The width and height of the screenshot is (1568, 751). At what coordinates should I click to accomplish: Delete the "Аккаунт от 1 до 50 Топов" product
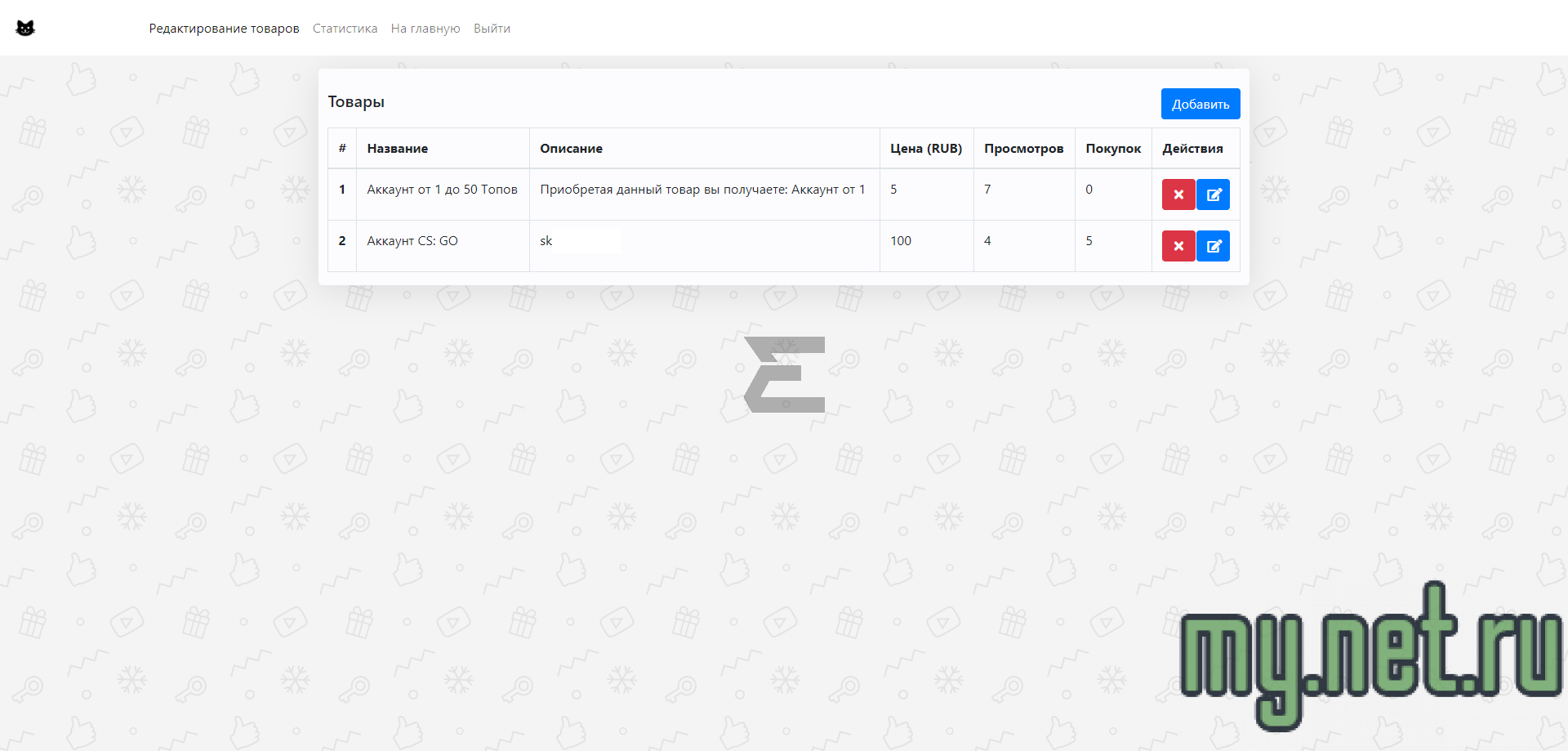(x=1178, y=194)
